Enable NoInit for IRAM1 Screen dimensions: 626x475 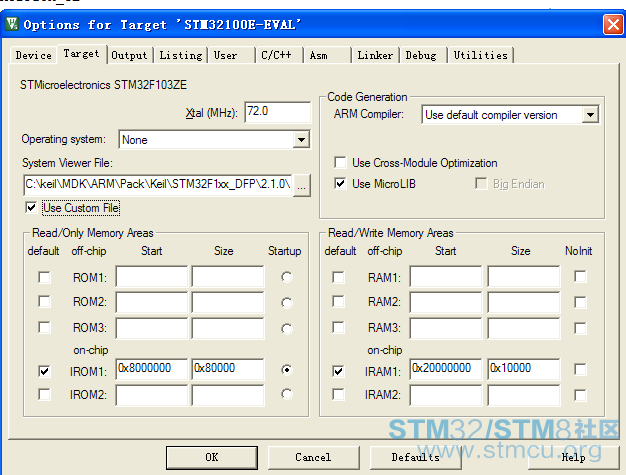click(580, 369)
